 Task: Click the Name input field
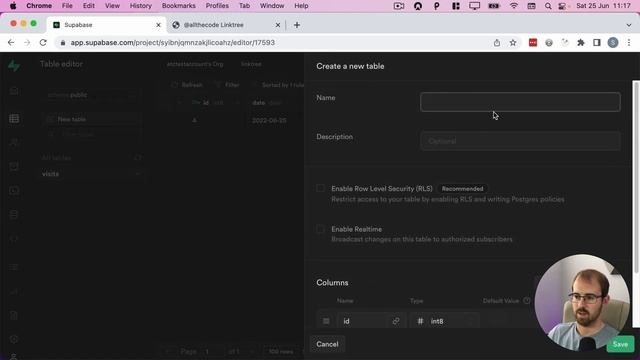(x=520, y=102)
